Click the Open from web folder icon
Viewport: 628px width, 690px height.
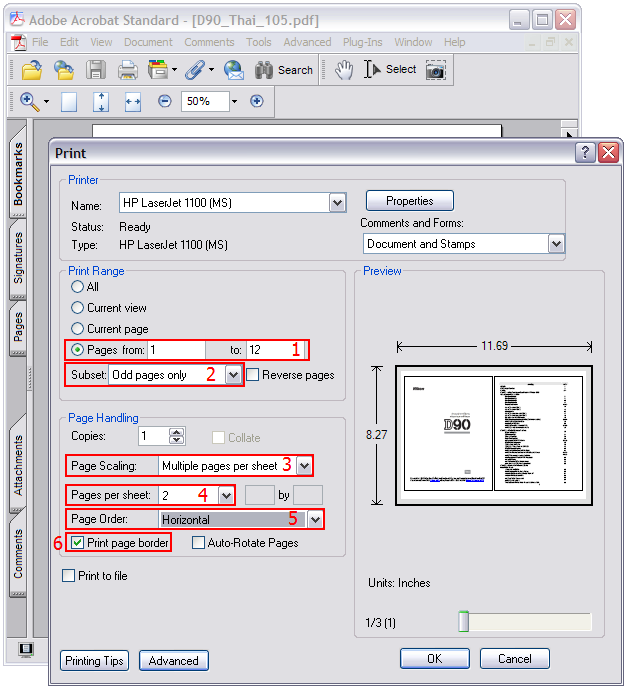64,70
